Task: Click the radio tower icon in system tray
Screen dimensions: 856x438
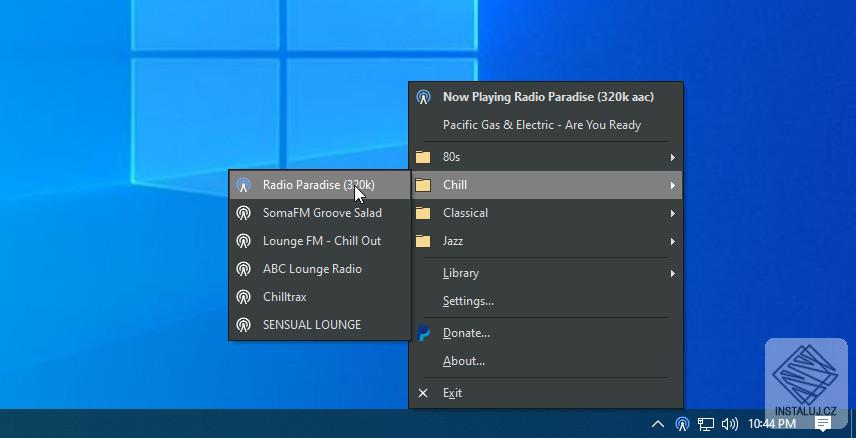Action: coord(682,424)
